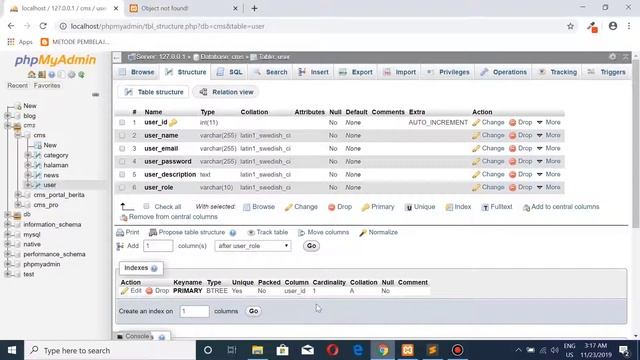Expand the information_schema database node

click(x=7, y=224)
